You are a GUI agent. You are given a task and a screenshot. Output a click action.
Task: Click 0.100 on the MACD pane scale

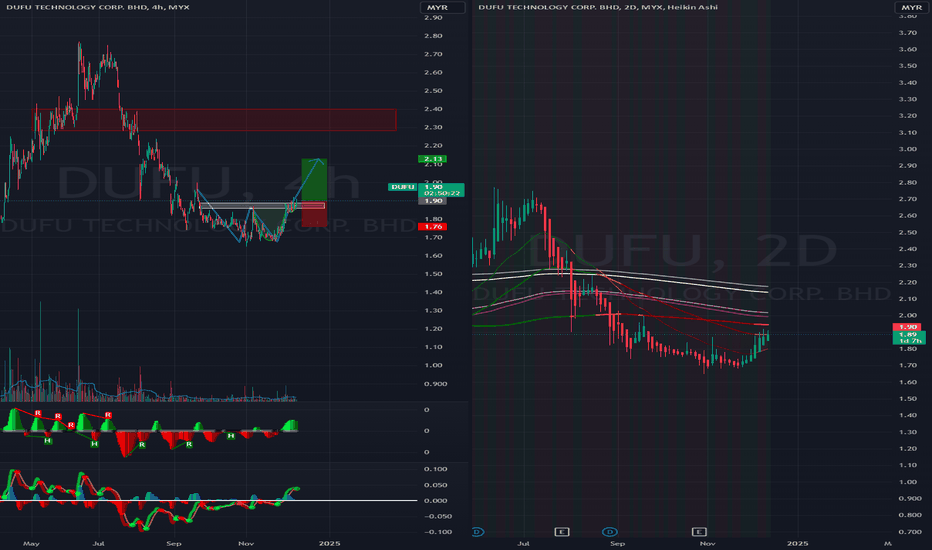coord(436,469)
